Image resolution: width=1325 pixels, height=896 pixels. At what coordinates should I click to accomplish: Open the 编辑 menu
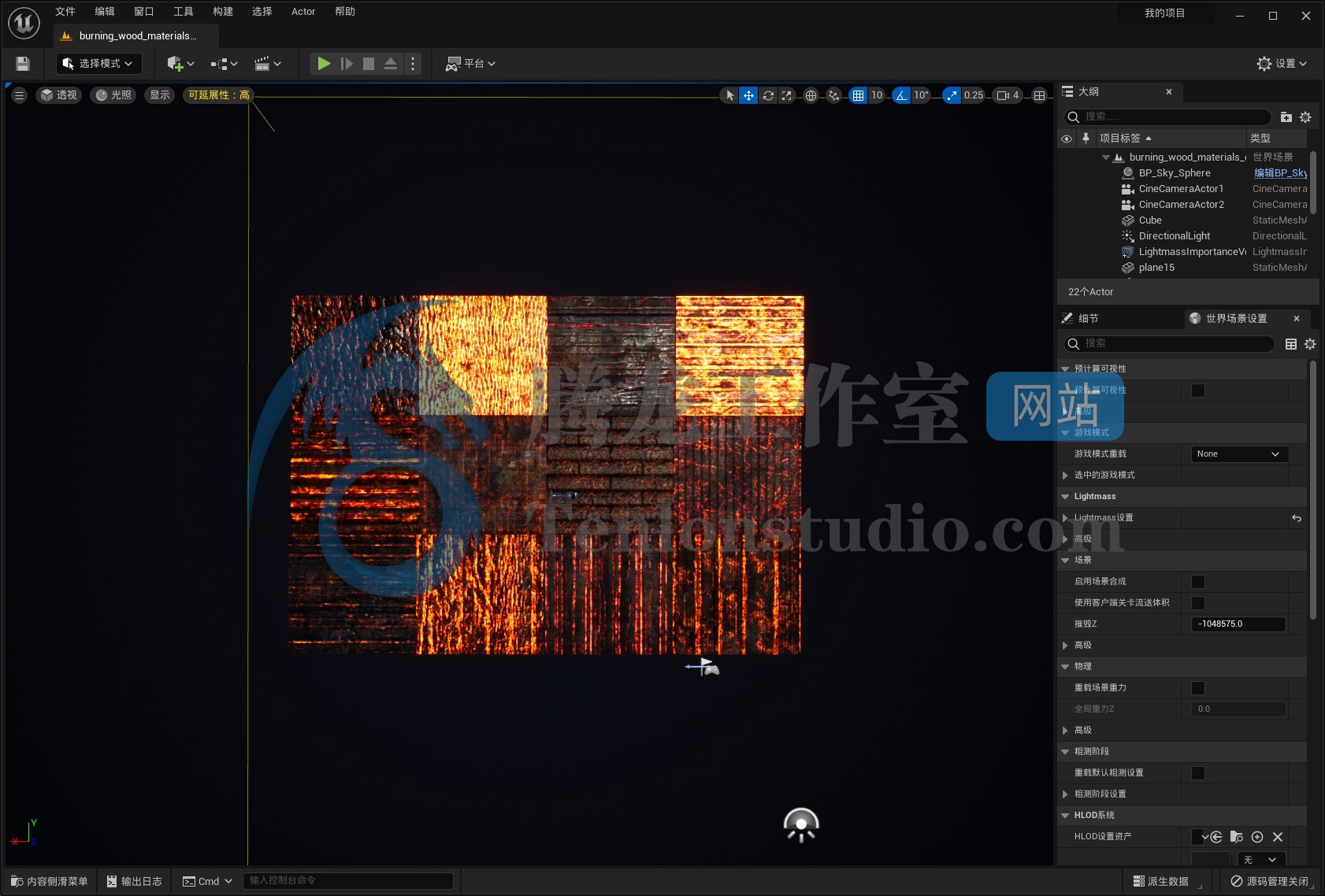tap(105, 12)
